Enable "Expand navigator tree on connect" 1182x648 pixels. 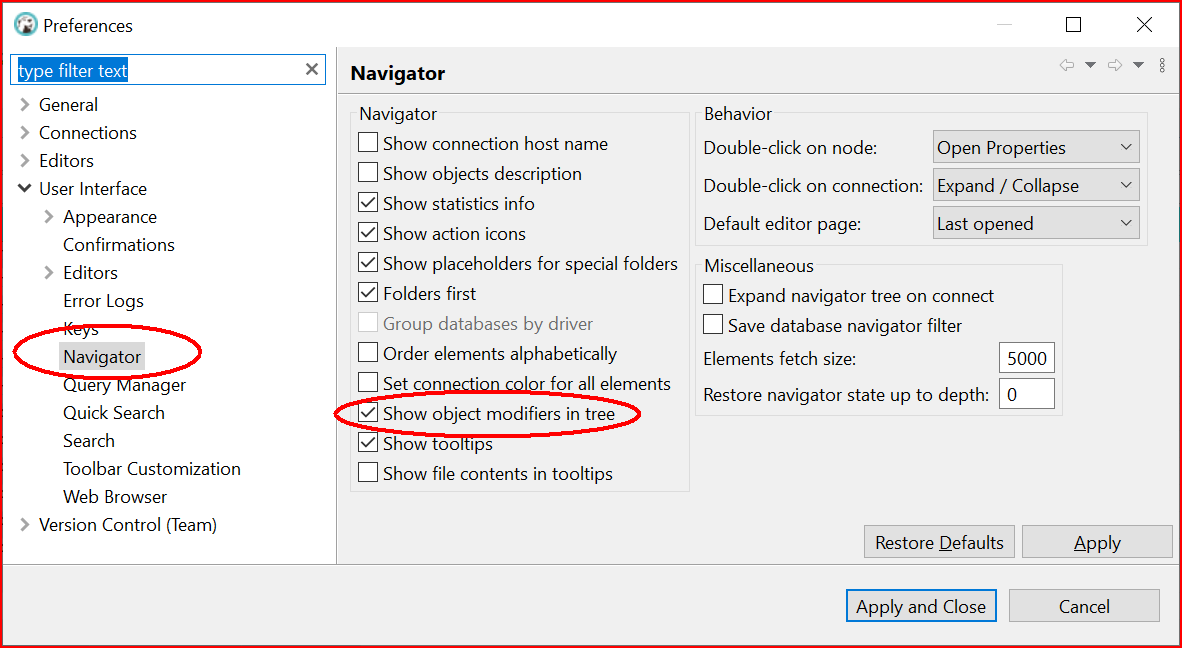click(713, 295)
